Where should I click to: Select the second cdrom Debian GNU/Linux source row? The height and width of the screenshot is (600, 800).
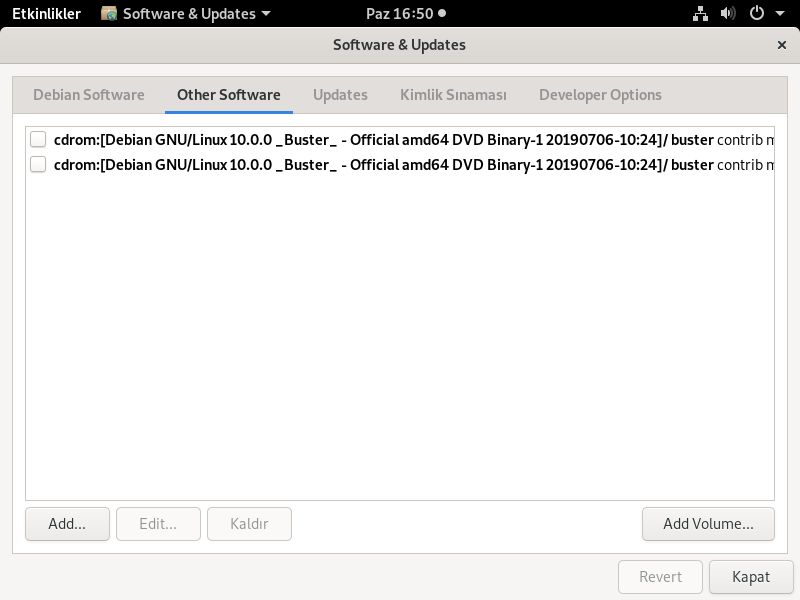(400, 164)
